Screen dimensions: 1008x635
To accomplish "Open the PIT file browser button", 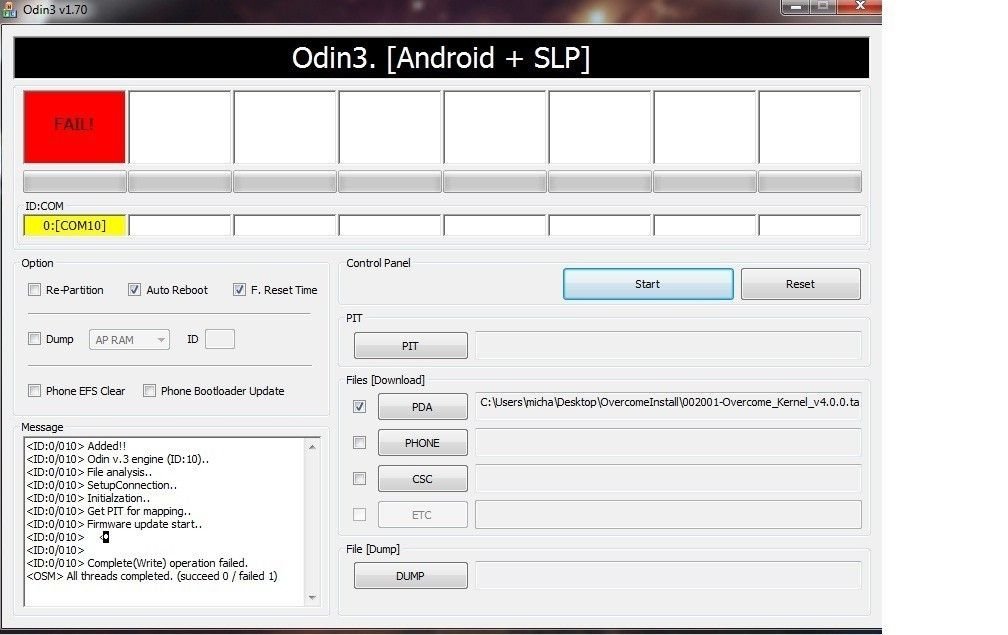I will tap(410, 346).
